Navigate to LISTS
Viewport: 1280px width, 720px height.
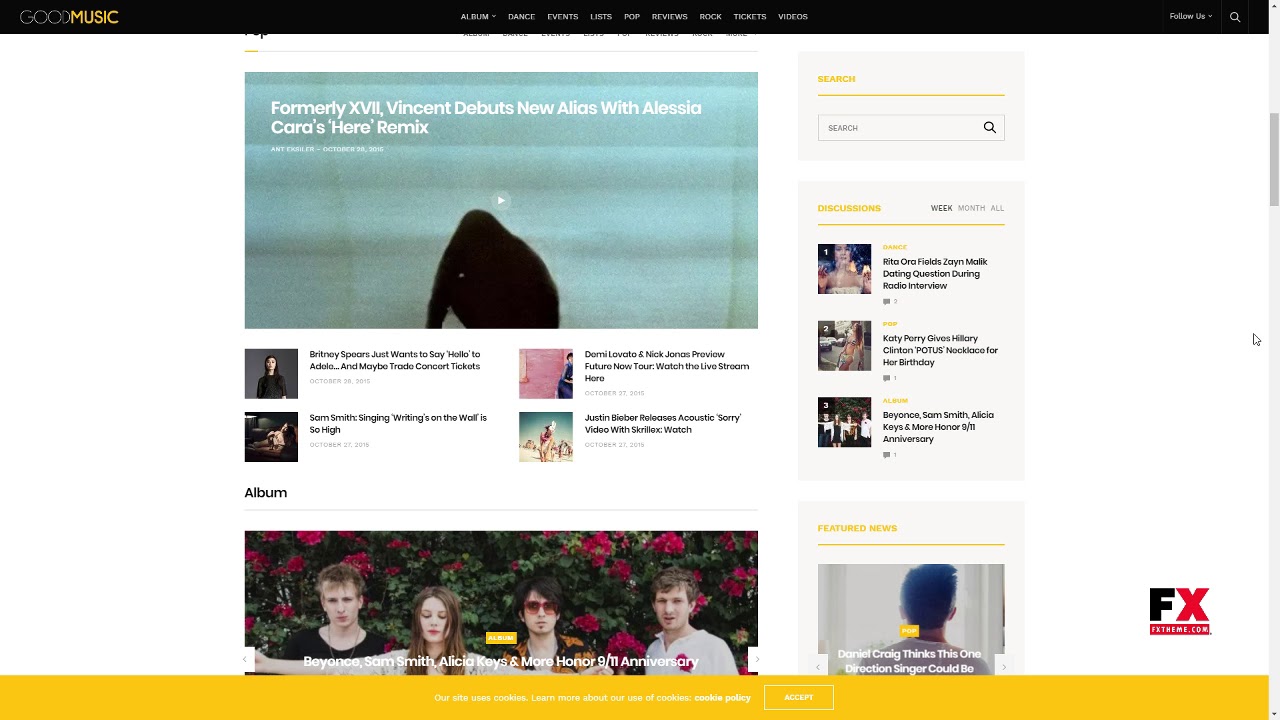pos(601,17)
